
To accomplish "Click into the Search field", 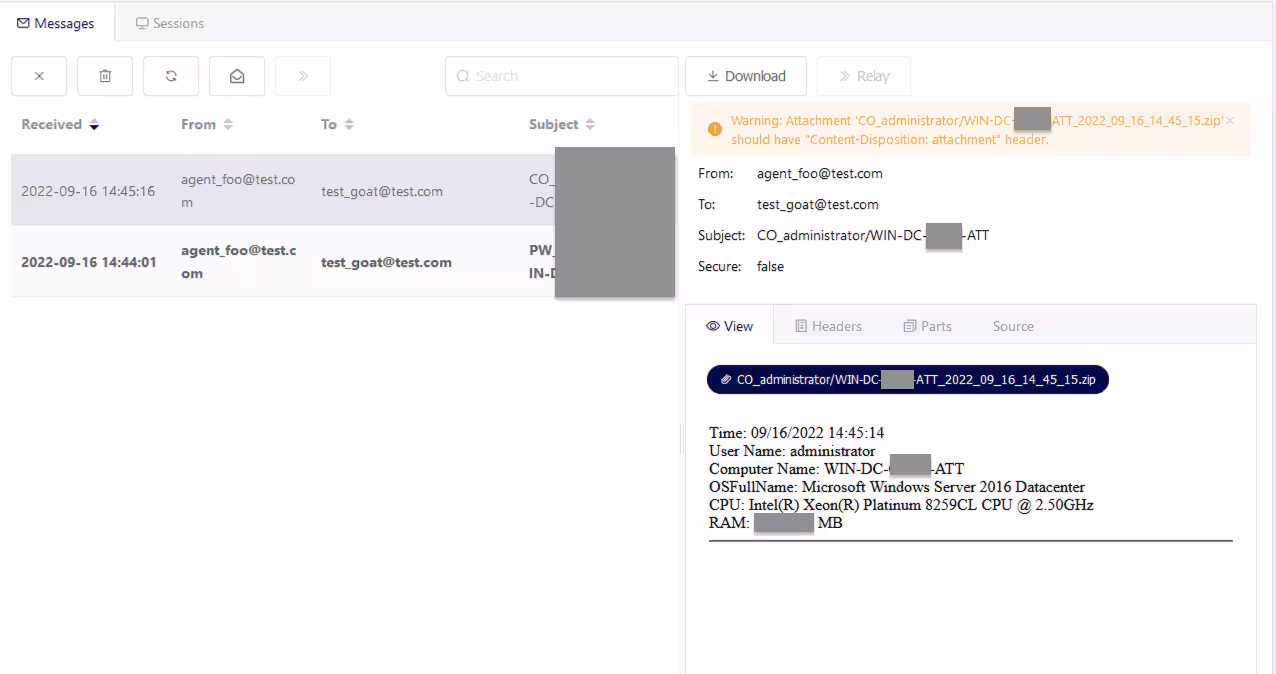I will tap(562, 76).
